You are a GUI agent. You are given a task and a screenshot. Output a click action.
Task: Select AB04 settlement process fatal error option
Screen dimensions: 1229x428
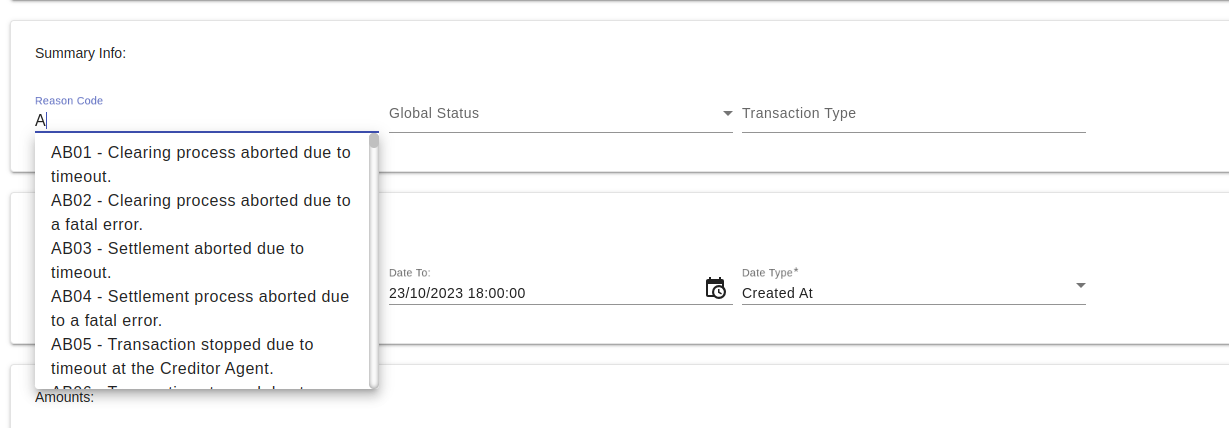point(201,308)
